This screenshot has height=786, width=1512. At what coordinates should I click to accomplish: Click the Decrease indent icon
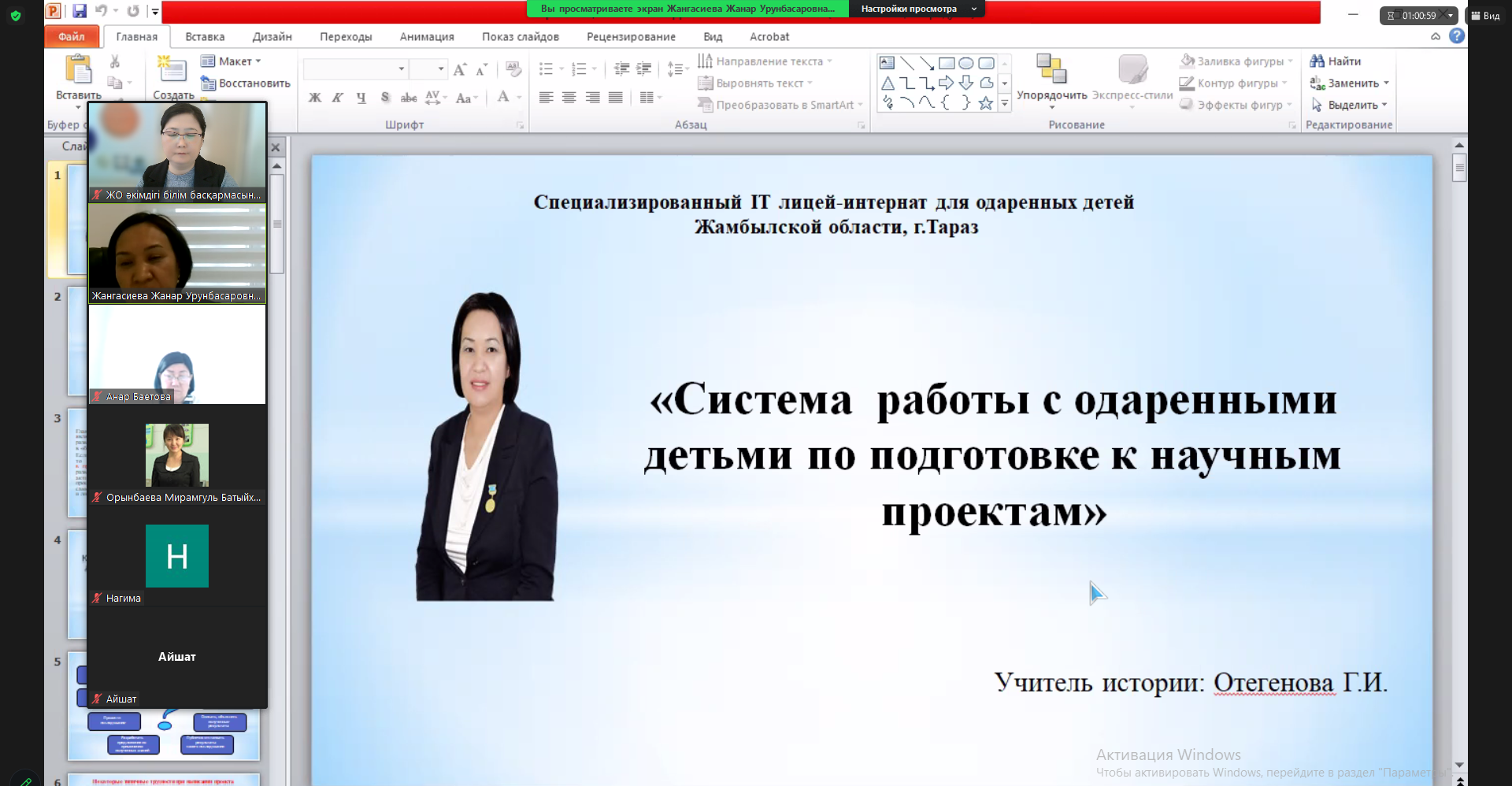pyautogui.click(x=621, y=69)
